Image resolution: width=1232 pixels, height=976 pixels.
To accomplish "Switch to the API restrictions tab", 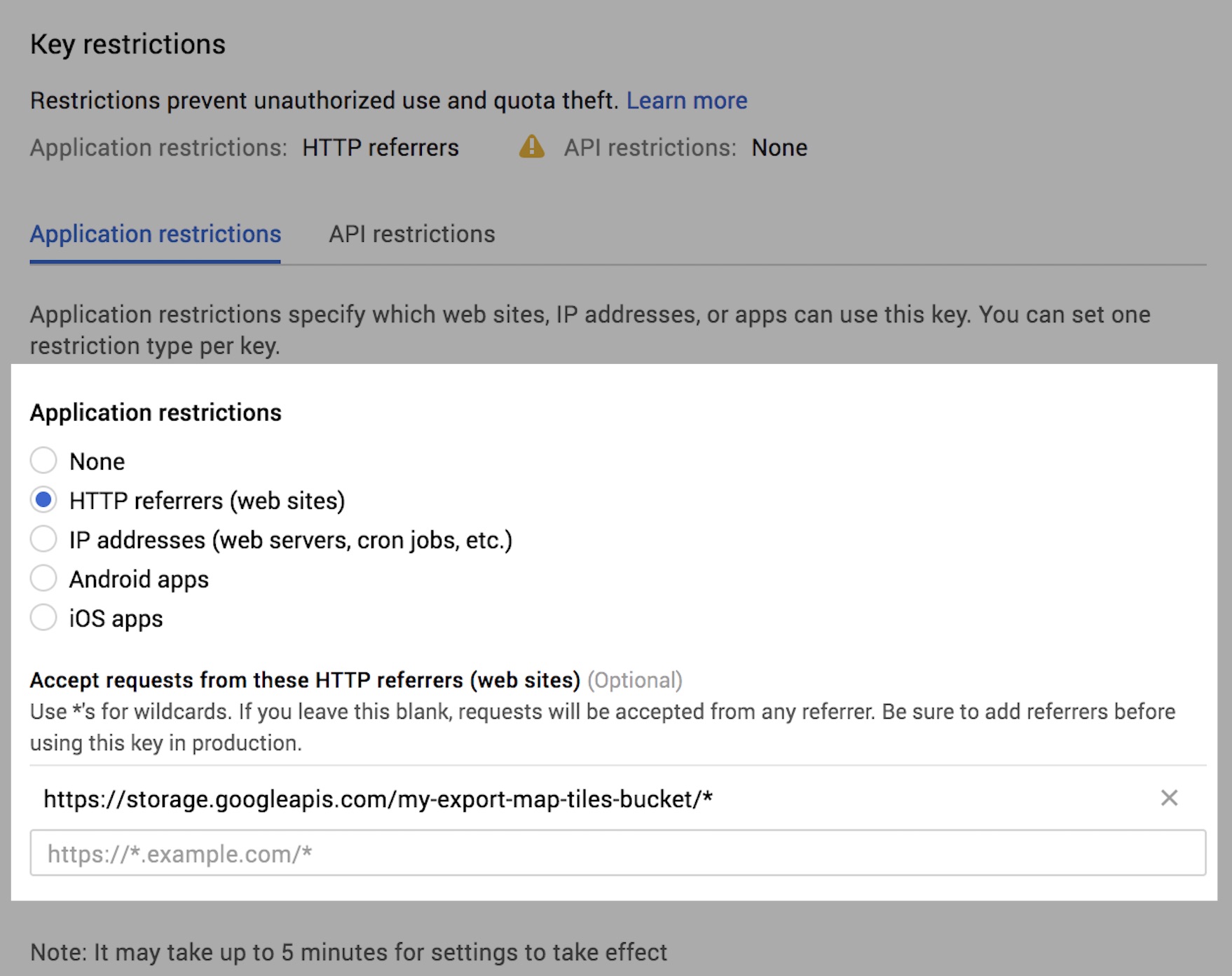I will (x=411, y=234).
